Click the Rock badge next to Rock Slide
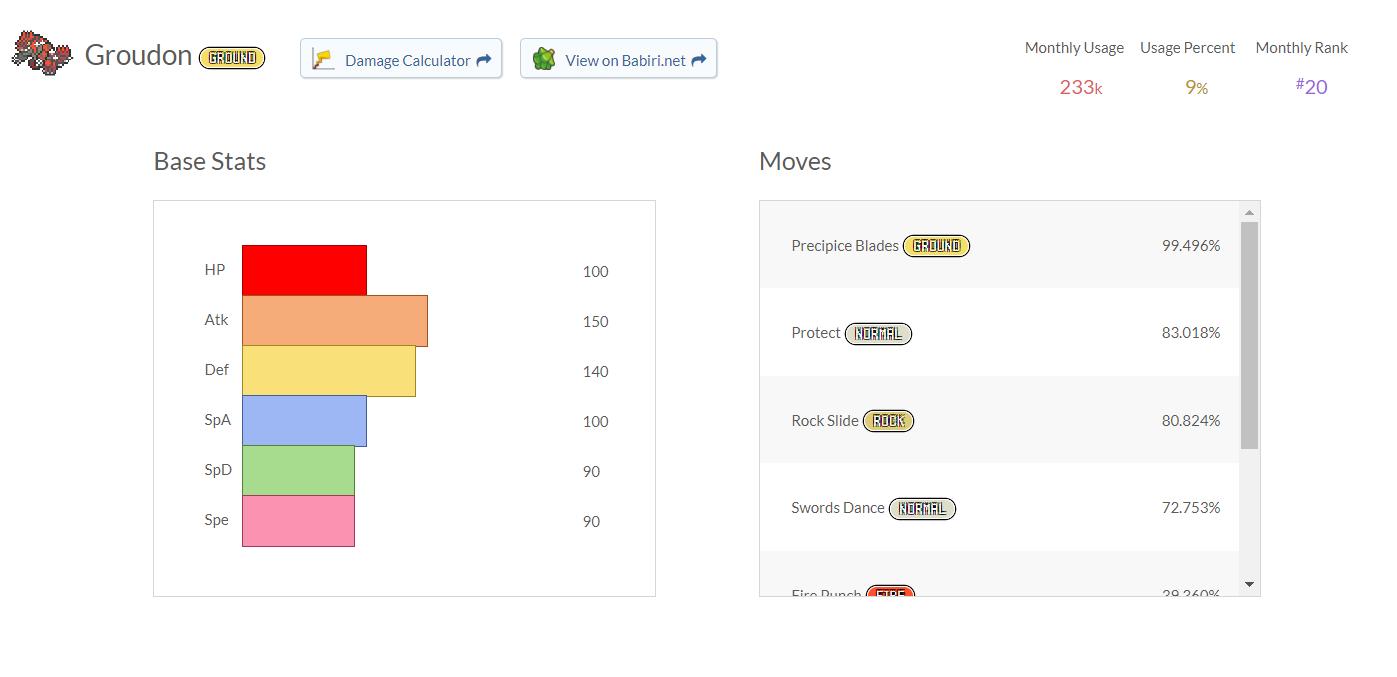The width and height of the screenshot is (1397, 677). pos(888,421)
